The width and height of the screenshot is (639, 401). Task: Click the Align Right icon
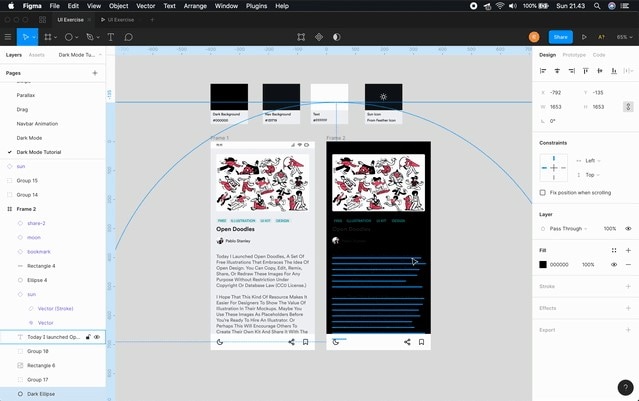coord(572,71)
